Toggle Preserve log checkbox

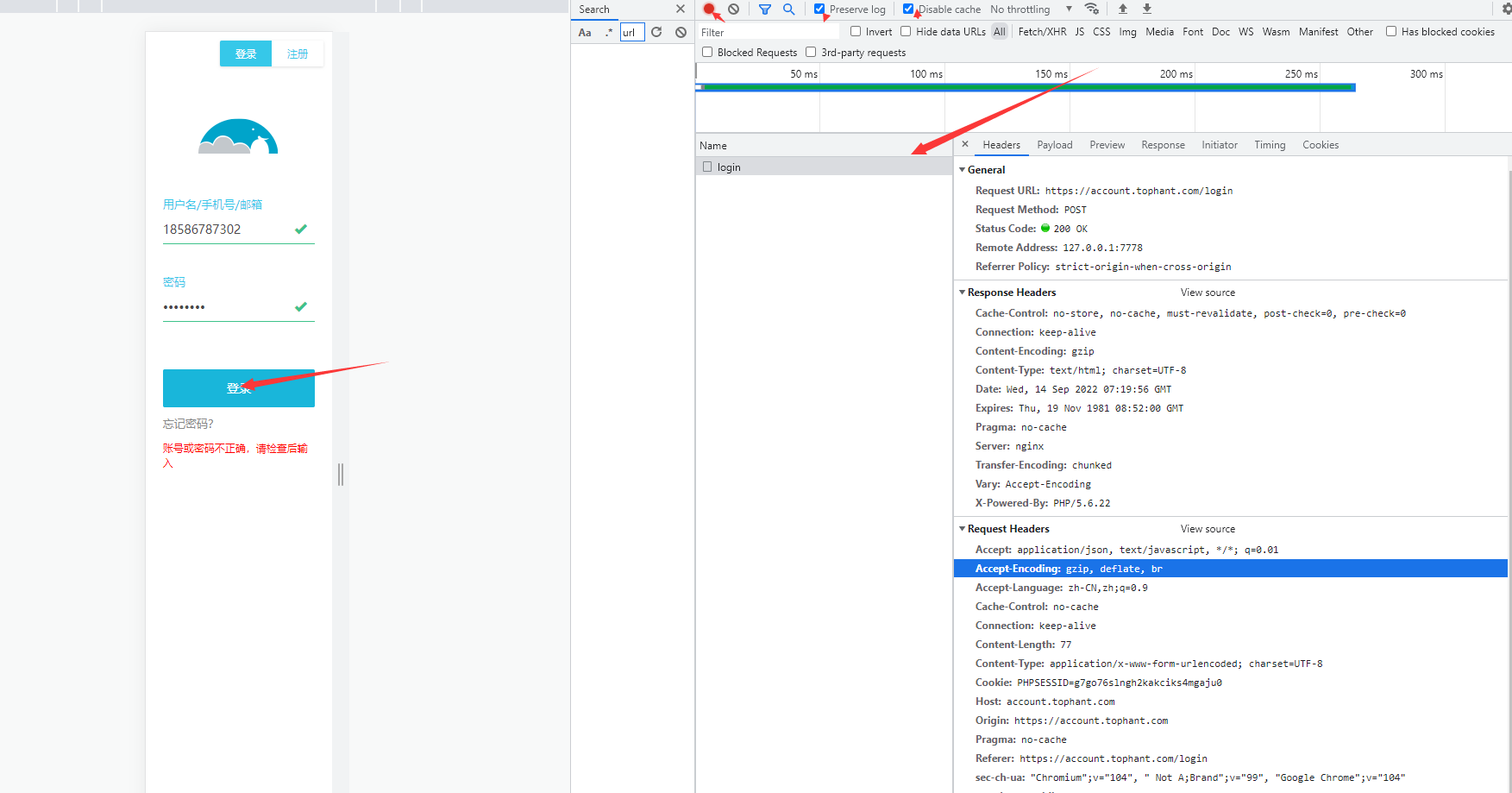(x=819, y=9)
